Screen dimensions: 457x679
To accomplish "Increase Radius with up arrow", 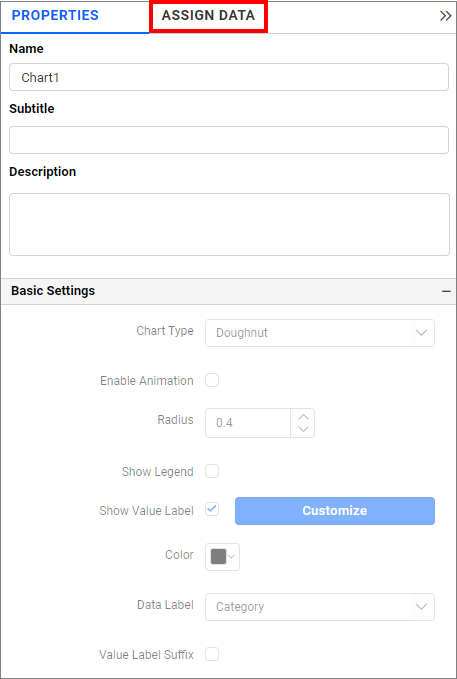I will 303,417.
